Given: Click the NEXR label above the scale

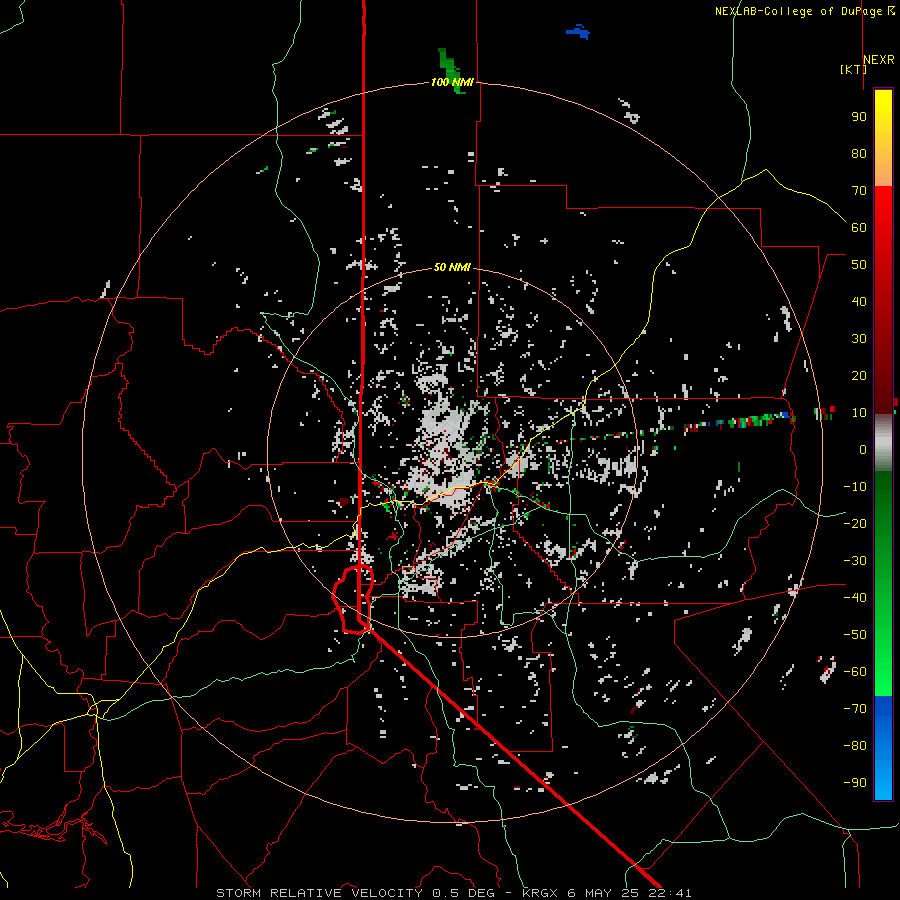Looking at the screenshot, I should (879, 60).
